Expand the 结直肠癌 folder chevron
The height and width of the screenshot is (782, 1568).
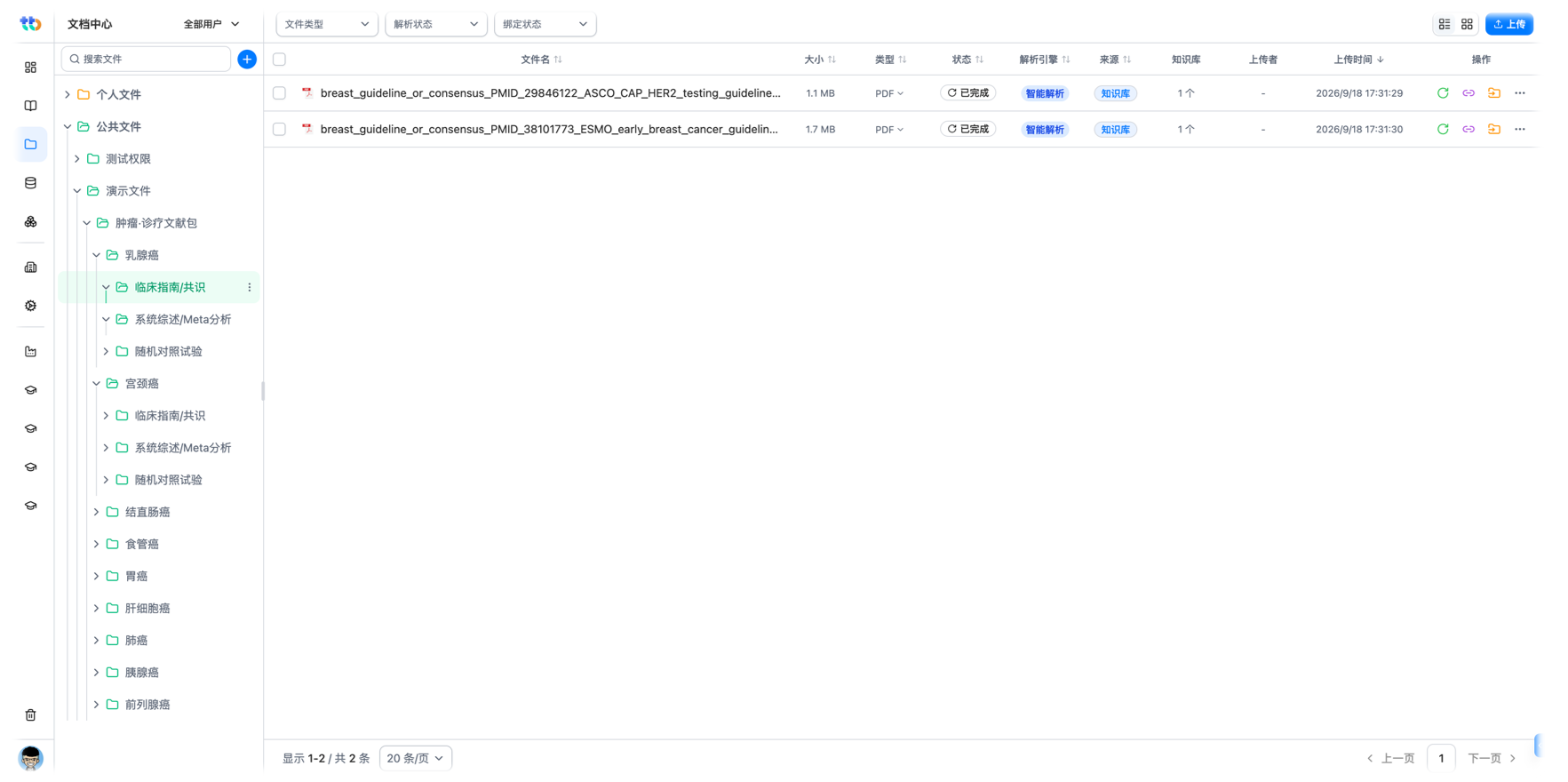coord(97,512)
